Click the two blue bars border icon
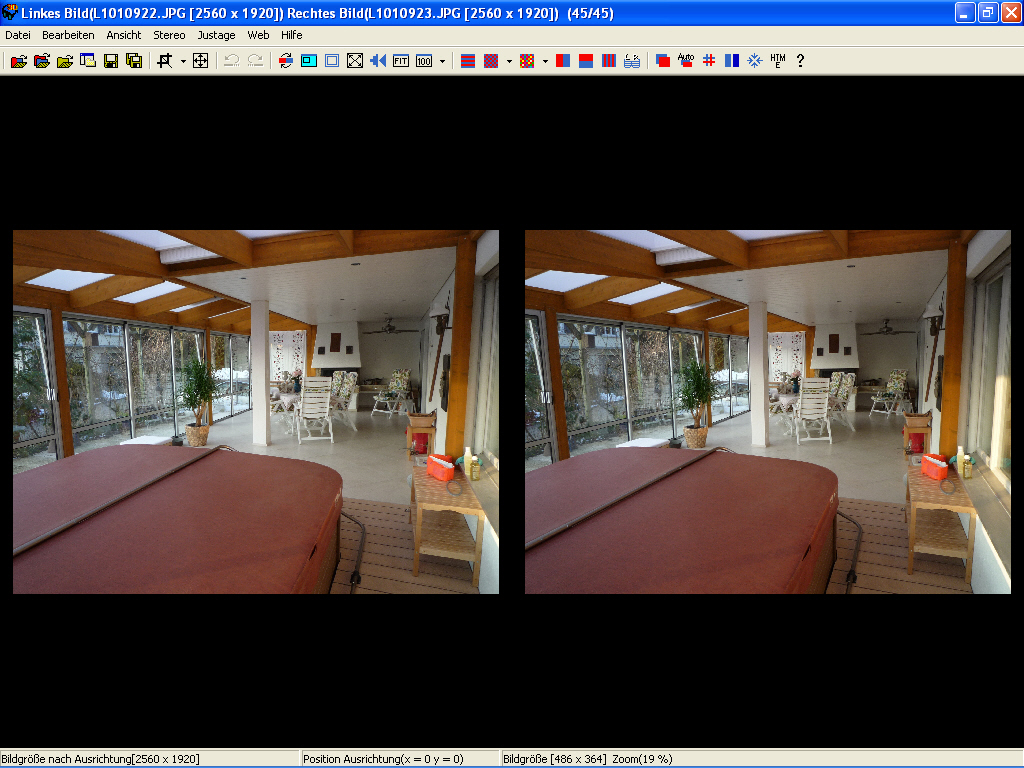Viewport: 1024px width, 768px height. coord(731,61)
